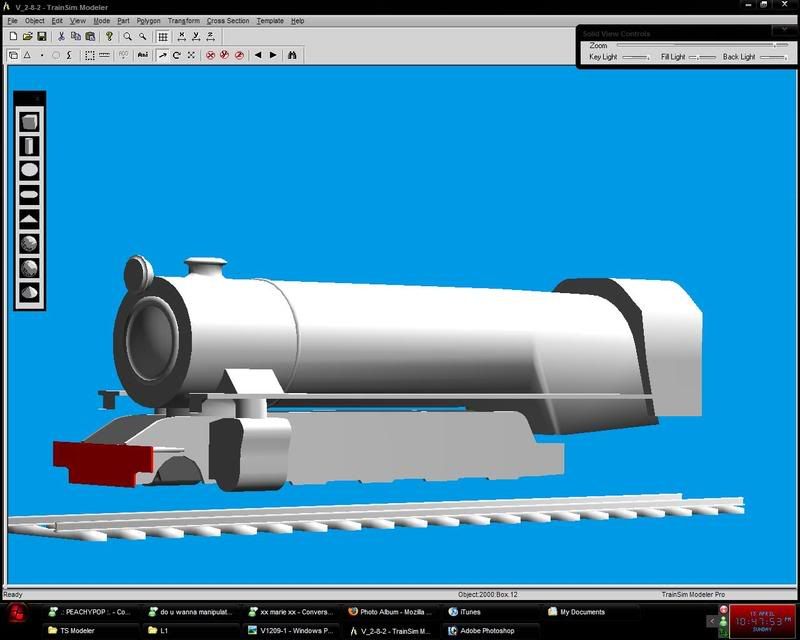Switch to Adobe Photoshop in the taskbar

(487, 631)
